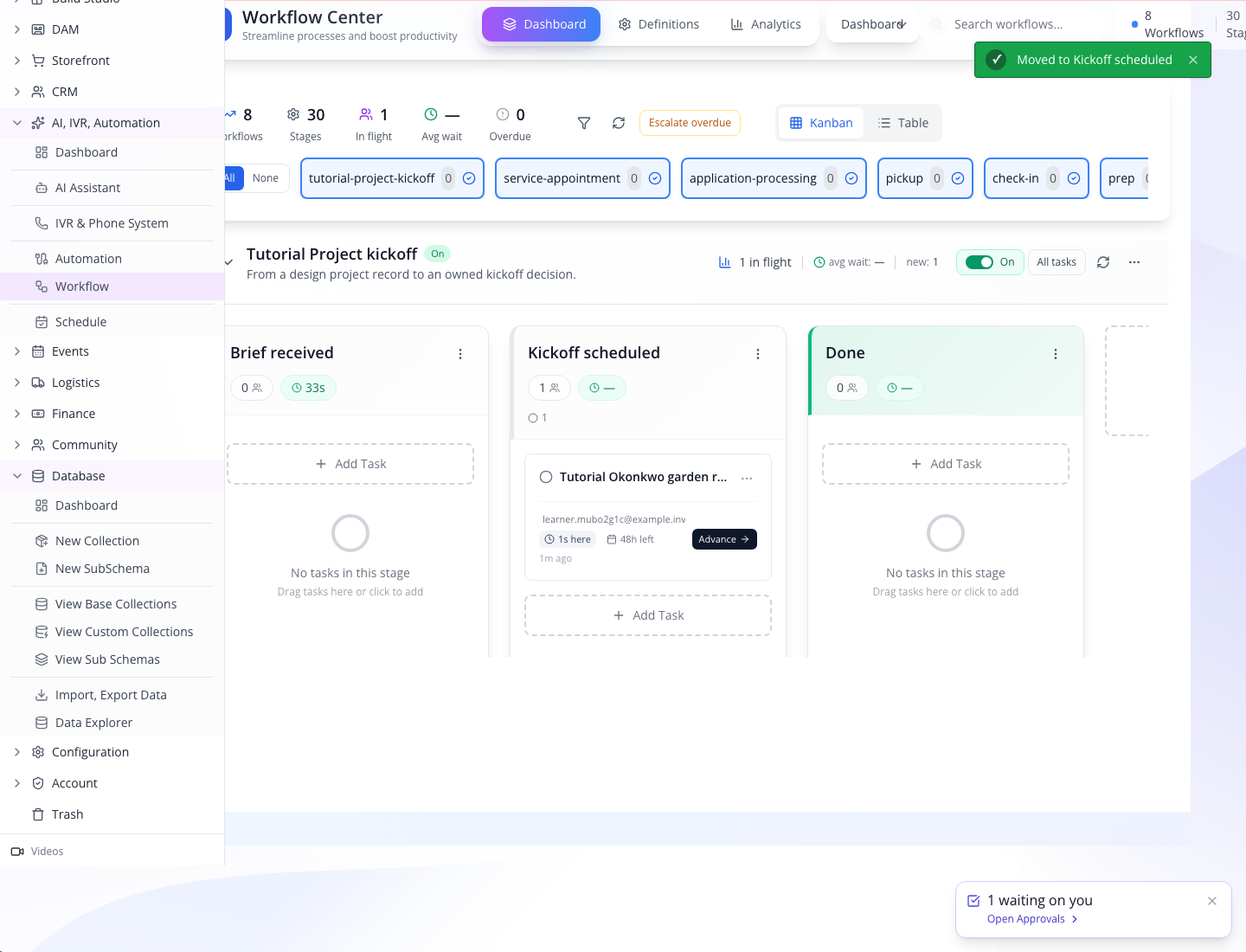Dismiss the Moved to Kickoff scheduled toast
Viewport: 1246px width, 952px height.
(x=1193, y=60)
